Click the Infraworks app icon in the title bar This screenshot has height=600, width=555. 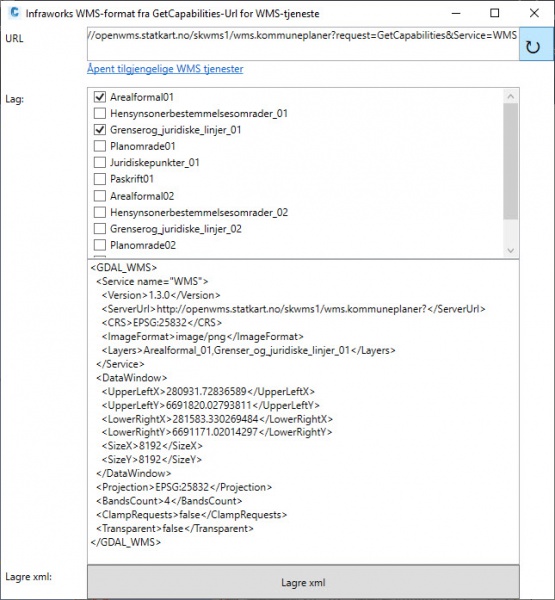[x=15, y=13]
